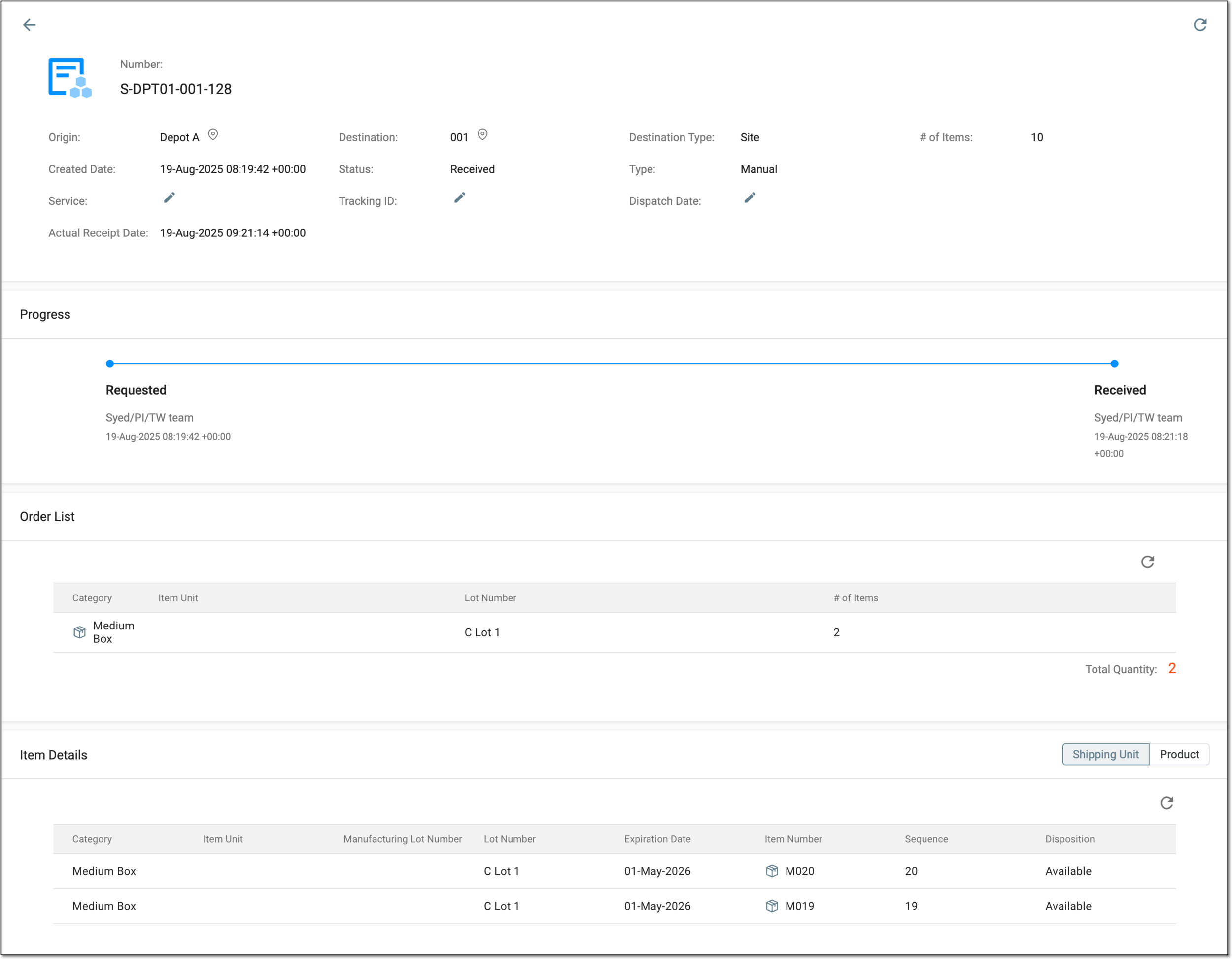Click the Item Number column header

pyautogui.click(x=793, y=839)
